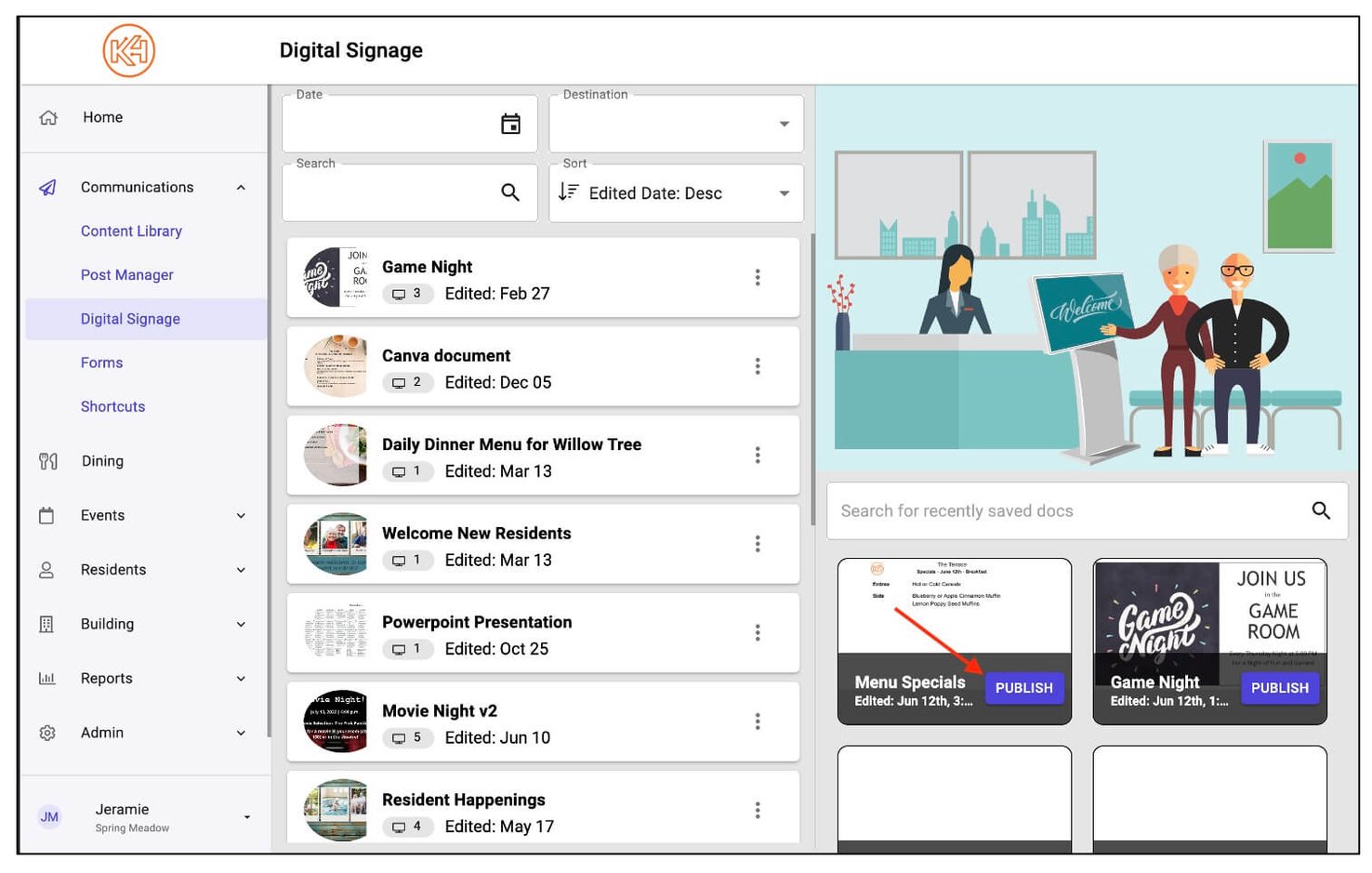Open the Home icon in the sidebar
The image size is (1372, 873).
(x=47, y=117)
